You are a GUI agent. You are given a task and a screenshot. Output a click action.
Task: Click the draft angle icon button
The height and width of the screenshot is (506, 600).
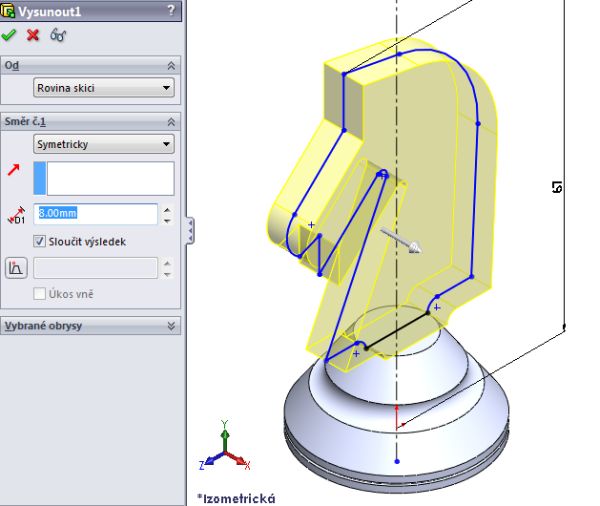coord(16,268)
